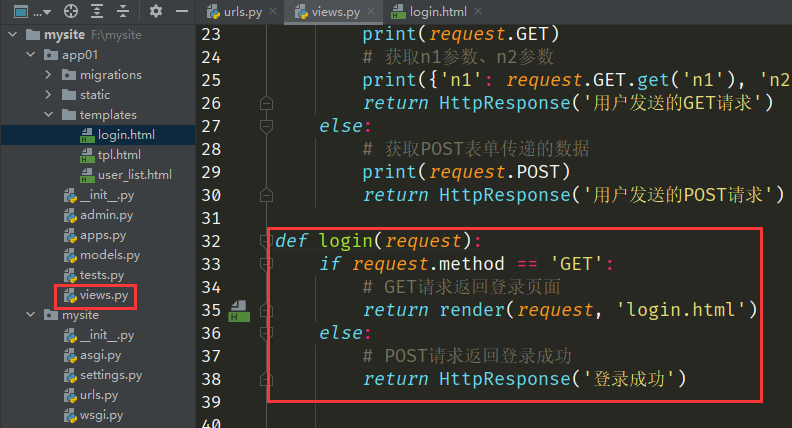Toggle code fold marker at line 27
Viewport: 792px width, 428px height.
tap(266, 126)
